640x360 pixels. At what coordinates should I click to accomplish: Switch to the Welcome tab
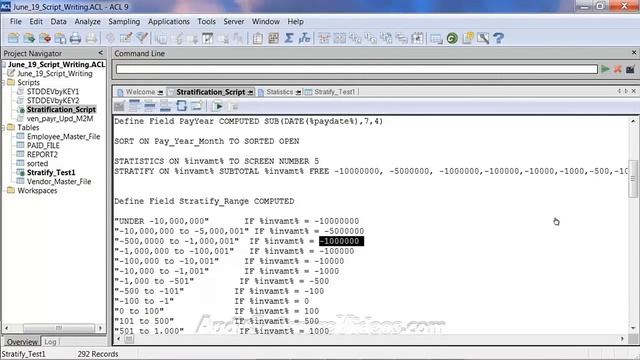tap(140, 92)
